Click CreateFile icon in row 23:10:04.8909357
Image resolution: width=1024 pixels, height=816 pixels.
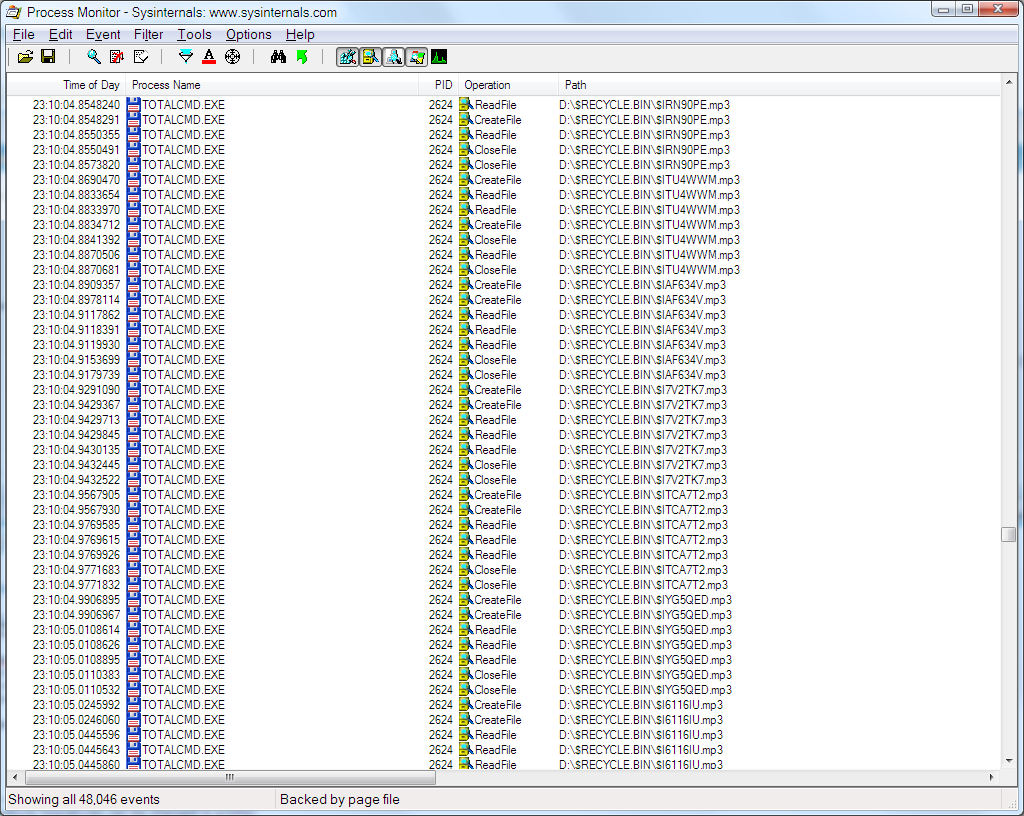(x=466, y=285)
